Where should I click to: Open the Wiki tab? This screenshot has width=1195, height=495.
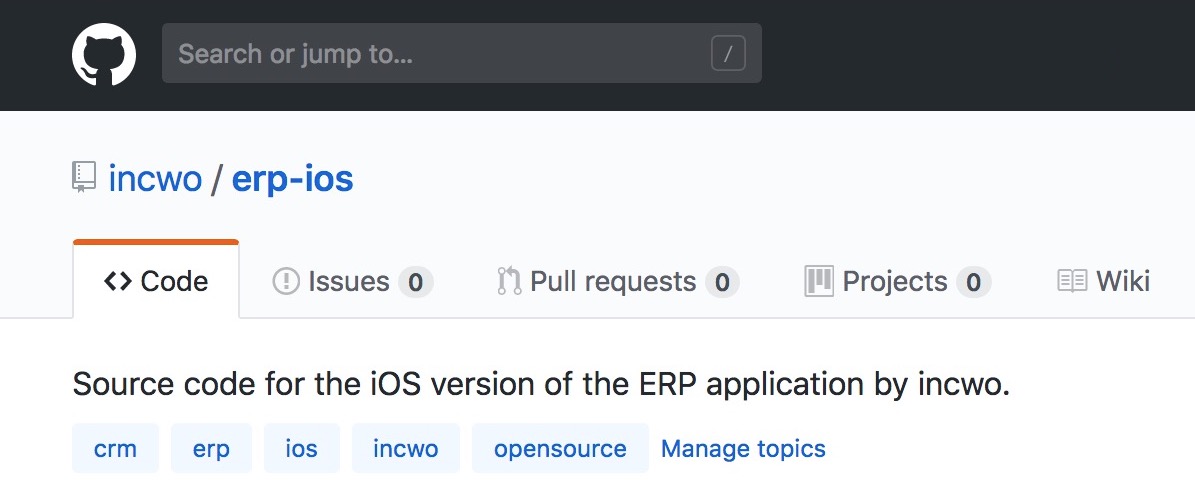[x=1104, y=282]
